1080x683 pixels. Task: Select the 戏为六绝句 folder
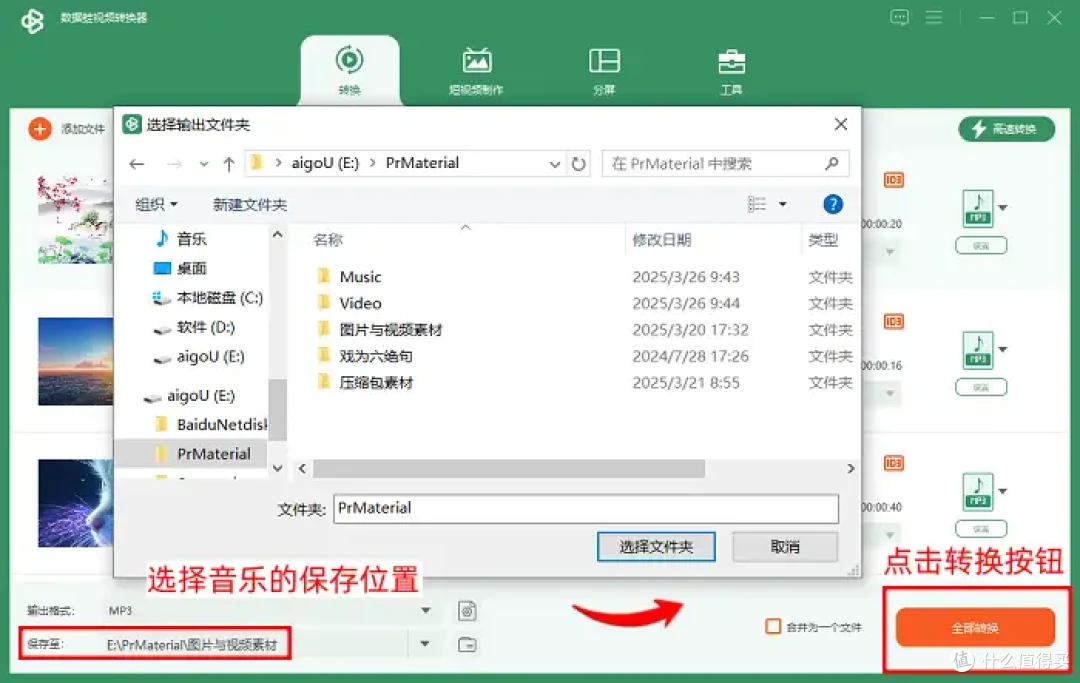tap(375, 356)
